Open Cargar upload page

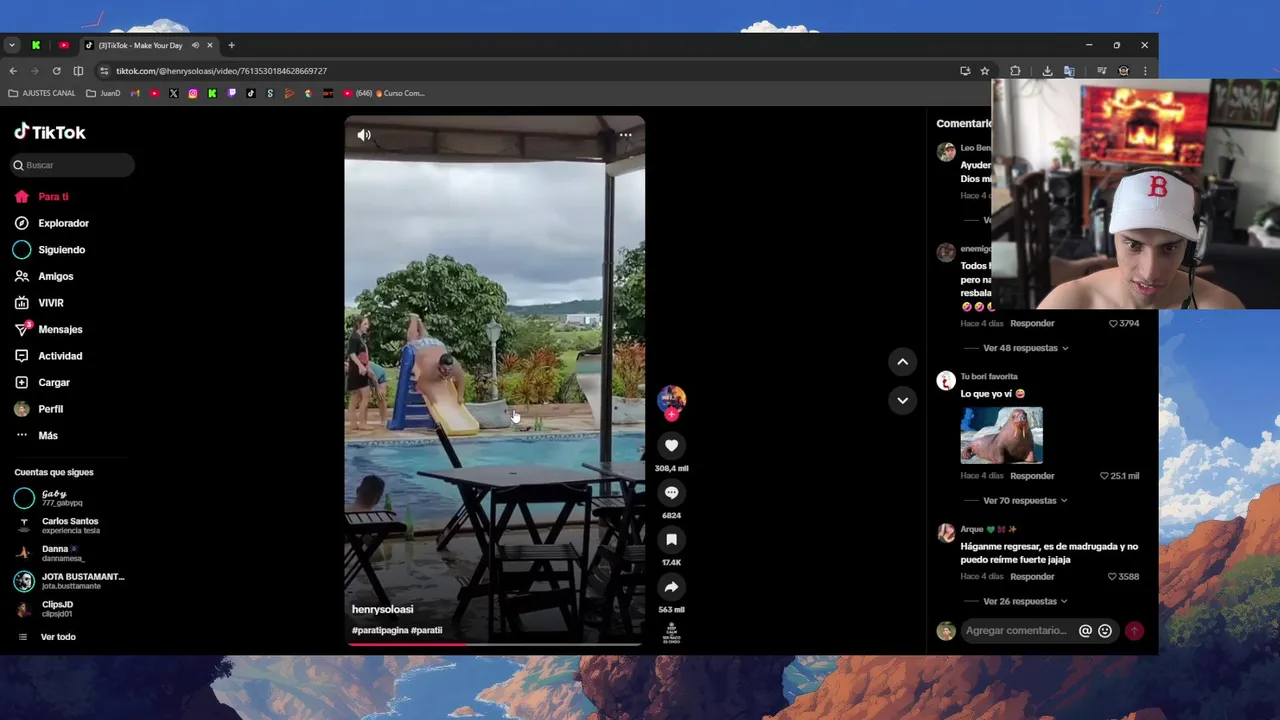(x=42, y=382)
